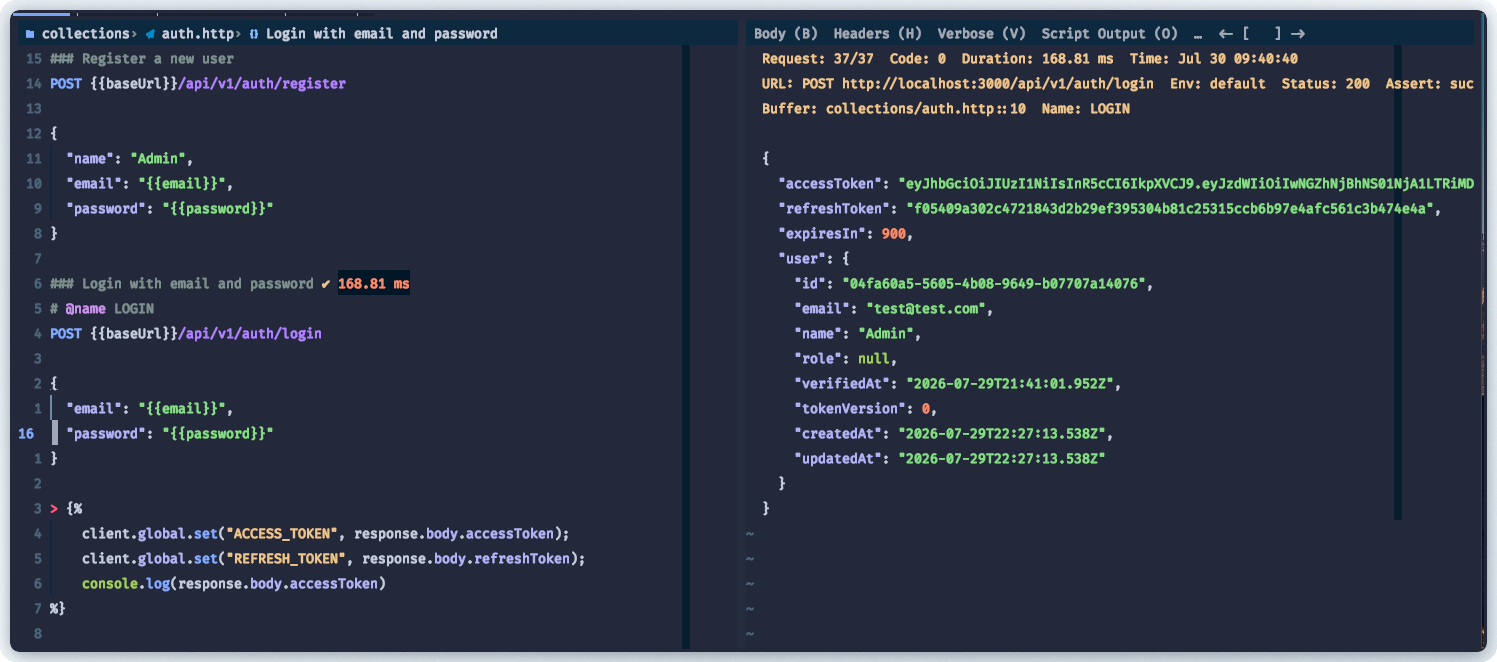The height and width of the screenshot is (662, 1497).
Task: Click the "verifiedAt" timestamp line
Action: point(958,384)
